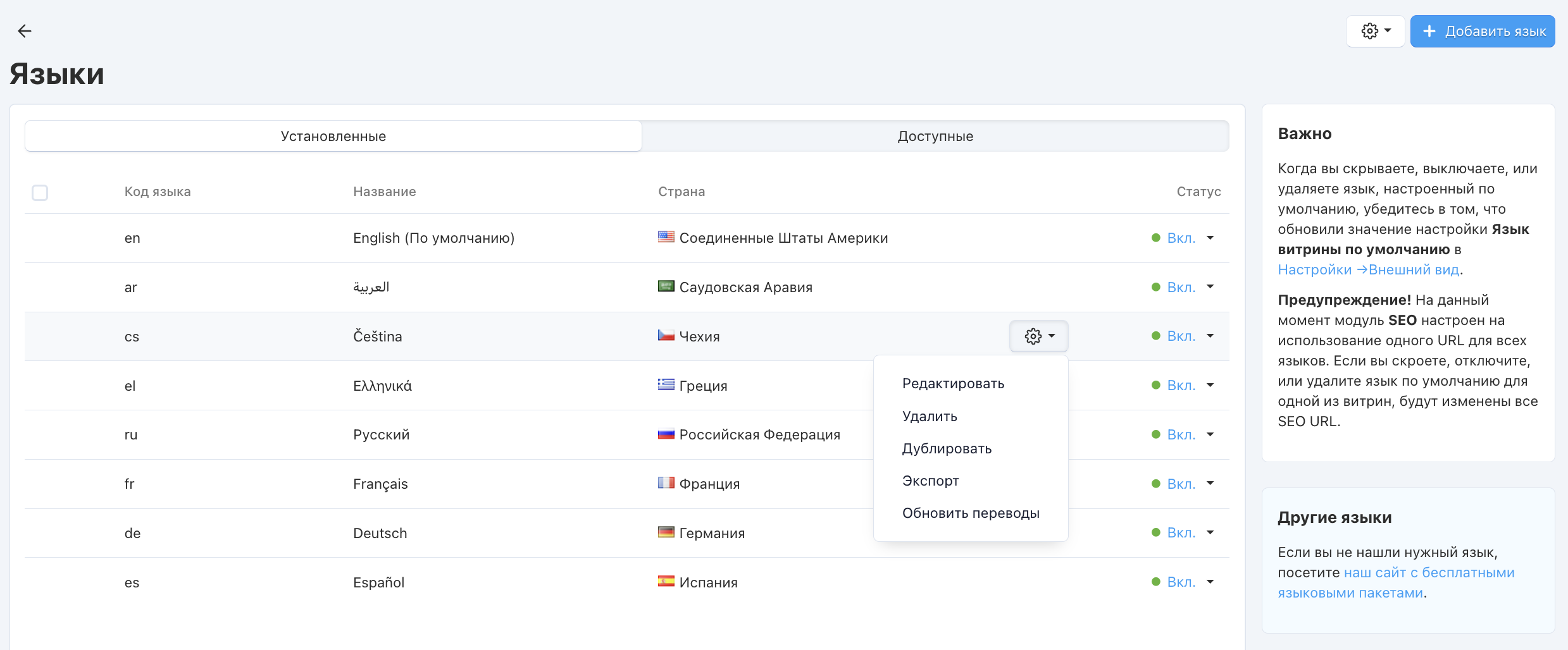The height and width of the screenshot is (650, 1568).
Task: Click the United States flag icon
Action: [x=666, y=237]
